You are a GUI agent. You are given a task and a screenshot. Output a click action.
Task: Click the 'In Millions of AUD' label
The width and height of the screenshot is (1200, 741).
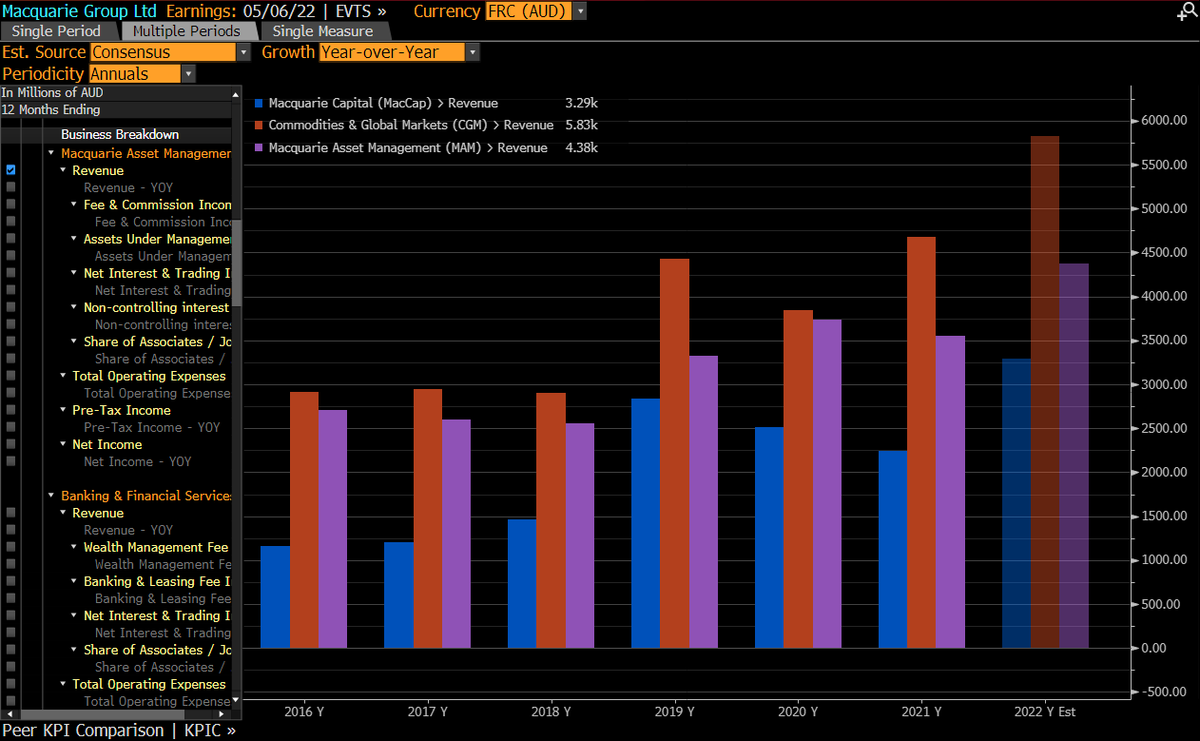tap(52, 92)
